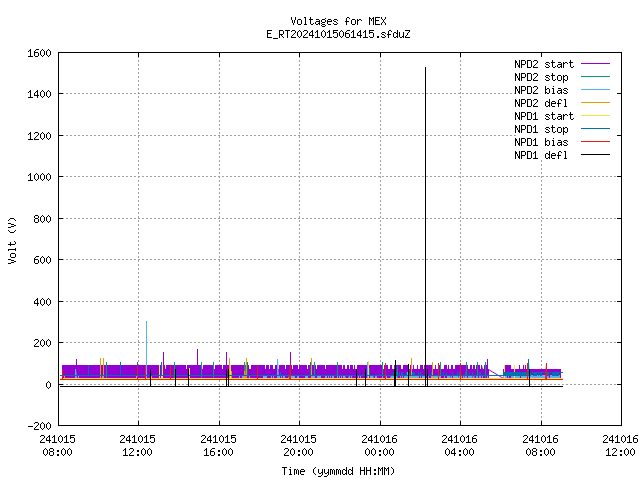This screenshot has height=480, width=640.
Task: Click the 241015 16:00 x-axis tick label
Action: click(218, 446)
